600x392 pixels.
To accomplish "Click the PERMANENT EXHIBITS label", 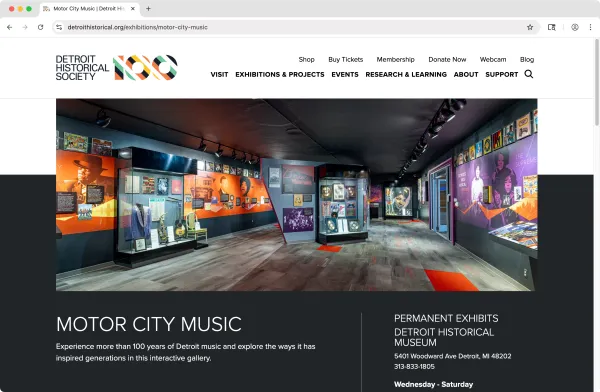I will click(x=446, y=318).
